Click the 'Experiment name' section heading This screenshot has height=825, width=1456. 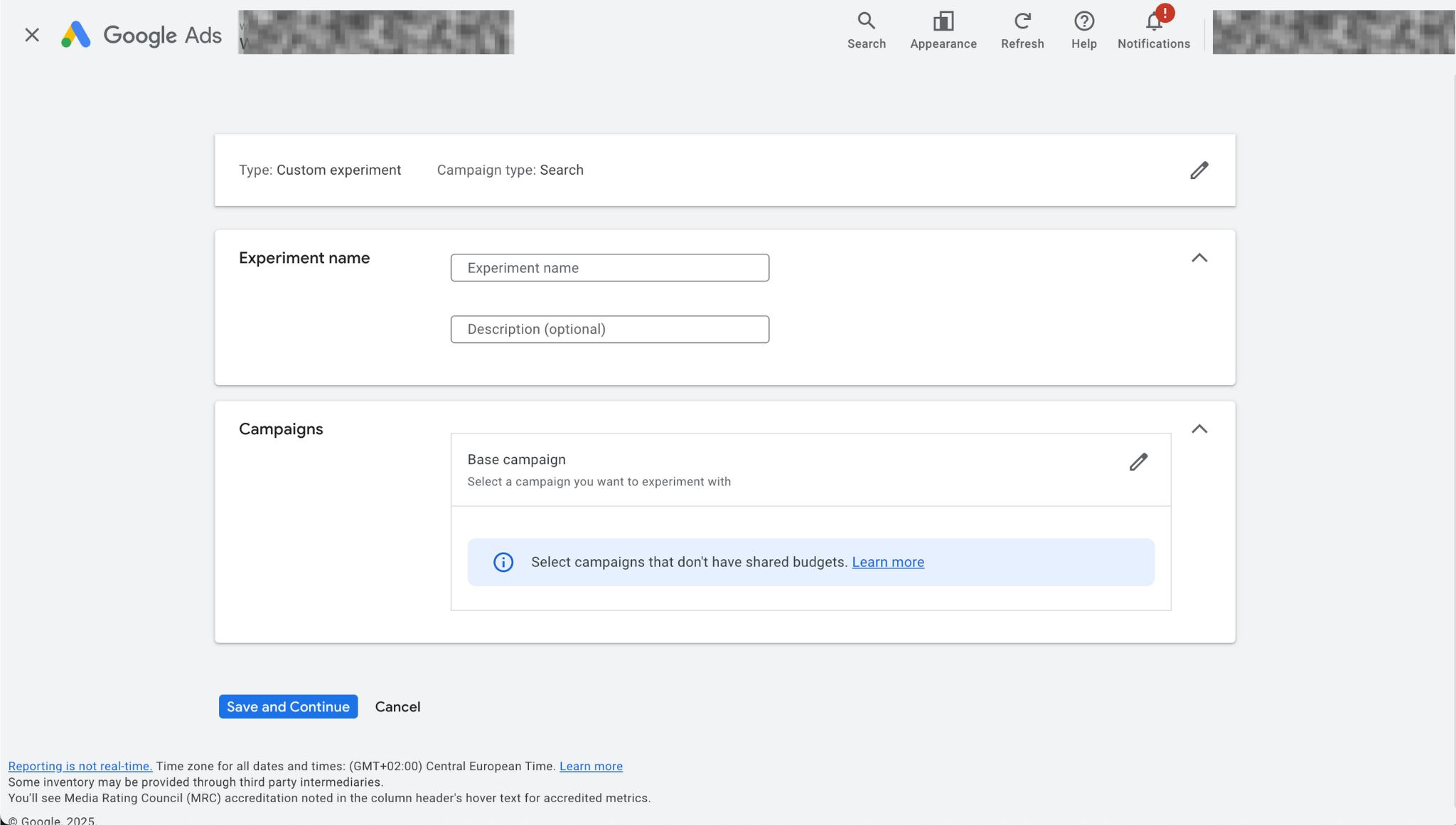304,258
